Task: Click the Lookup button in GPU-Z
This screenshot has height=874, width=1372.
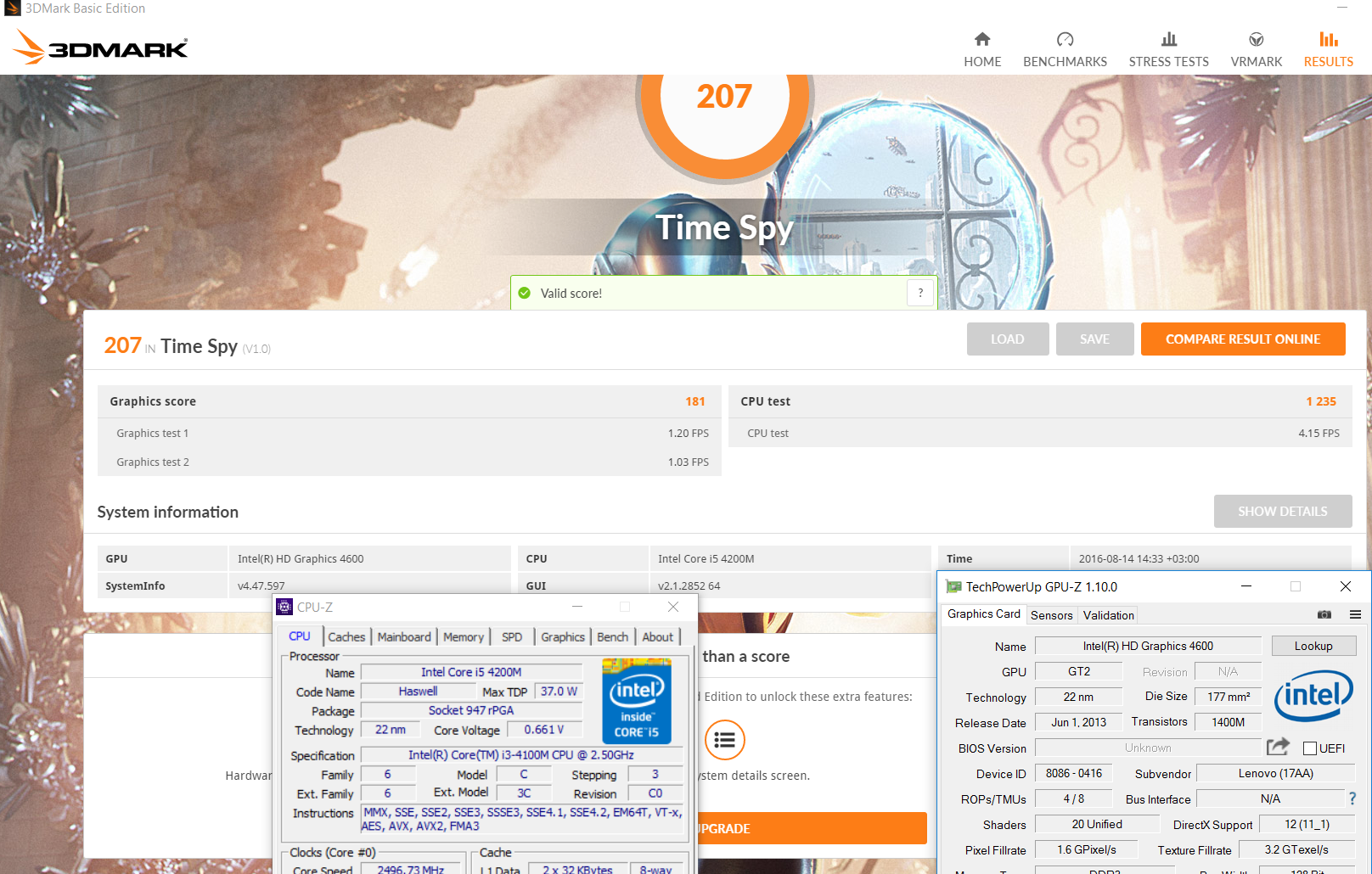Action: click(1313, 646)
